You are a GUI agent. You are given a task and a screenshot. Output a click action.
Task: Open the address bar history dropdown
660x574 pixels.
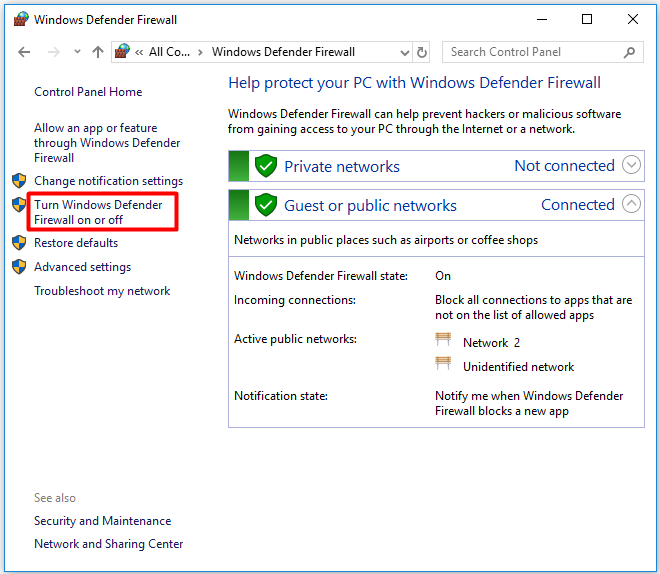click(x=404, y=52)
